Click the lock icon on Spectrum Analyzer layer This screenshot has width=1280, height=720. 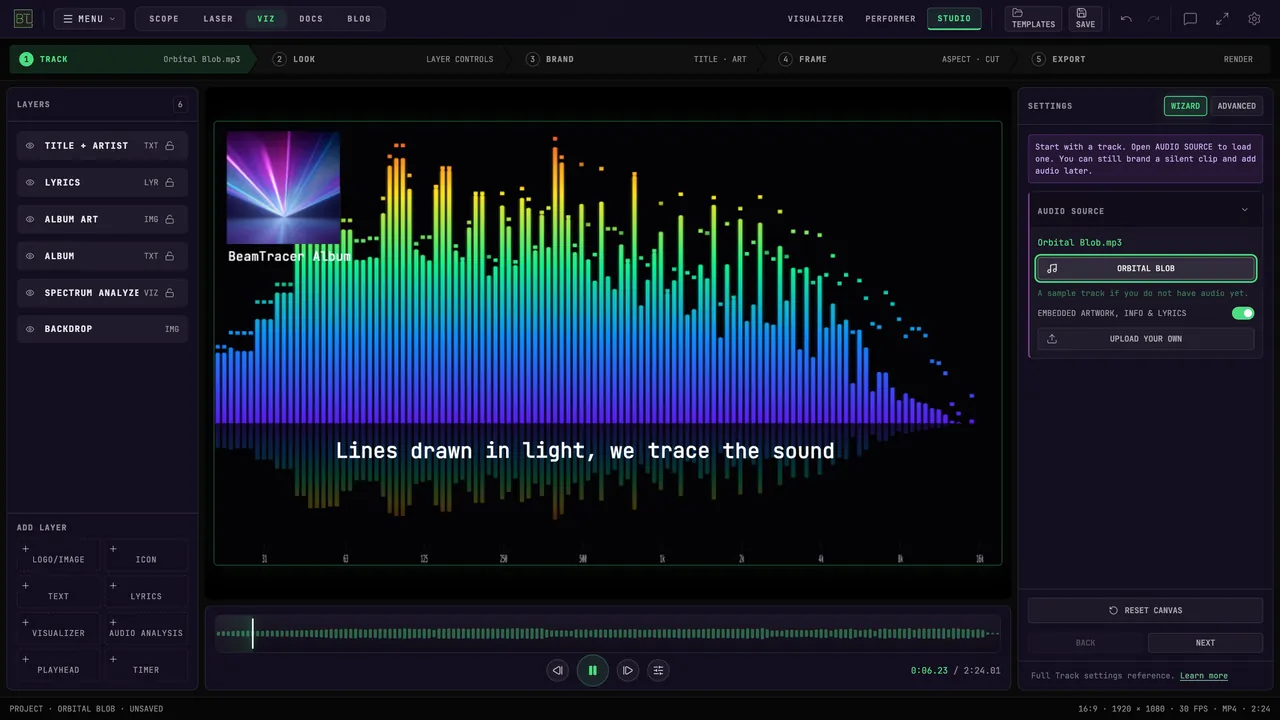(x=170, y=293)
